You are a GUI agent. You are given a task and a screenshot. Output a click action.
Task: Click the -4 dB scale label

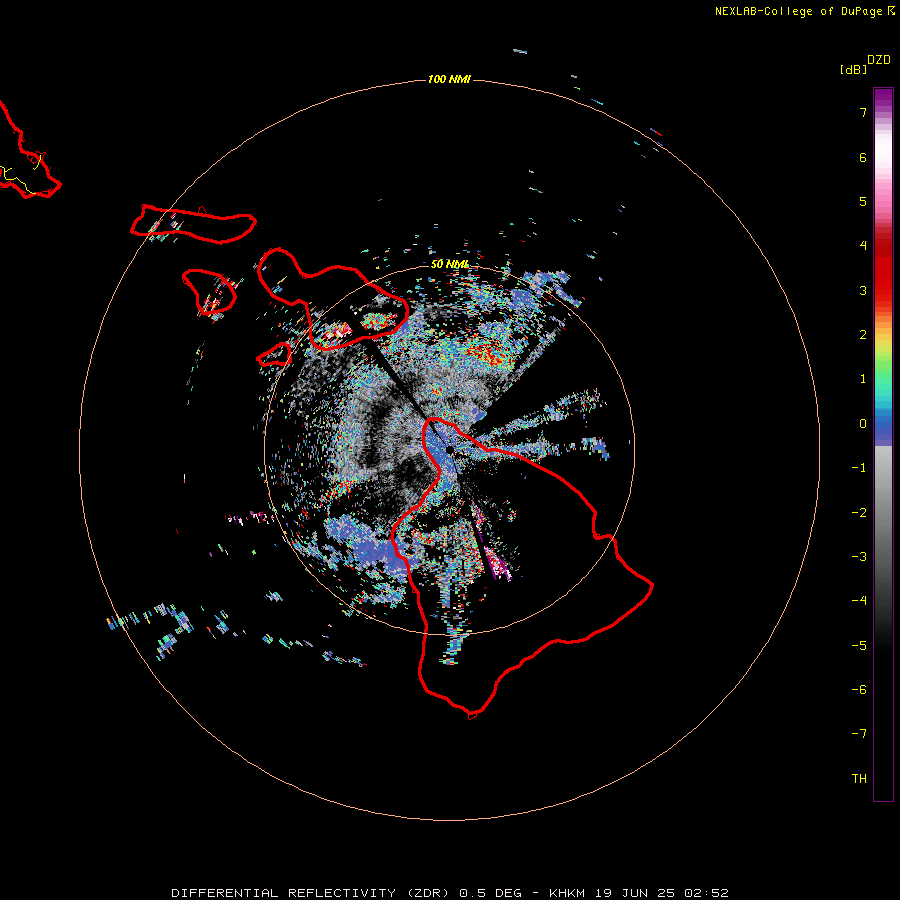tap(859, 601)
